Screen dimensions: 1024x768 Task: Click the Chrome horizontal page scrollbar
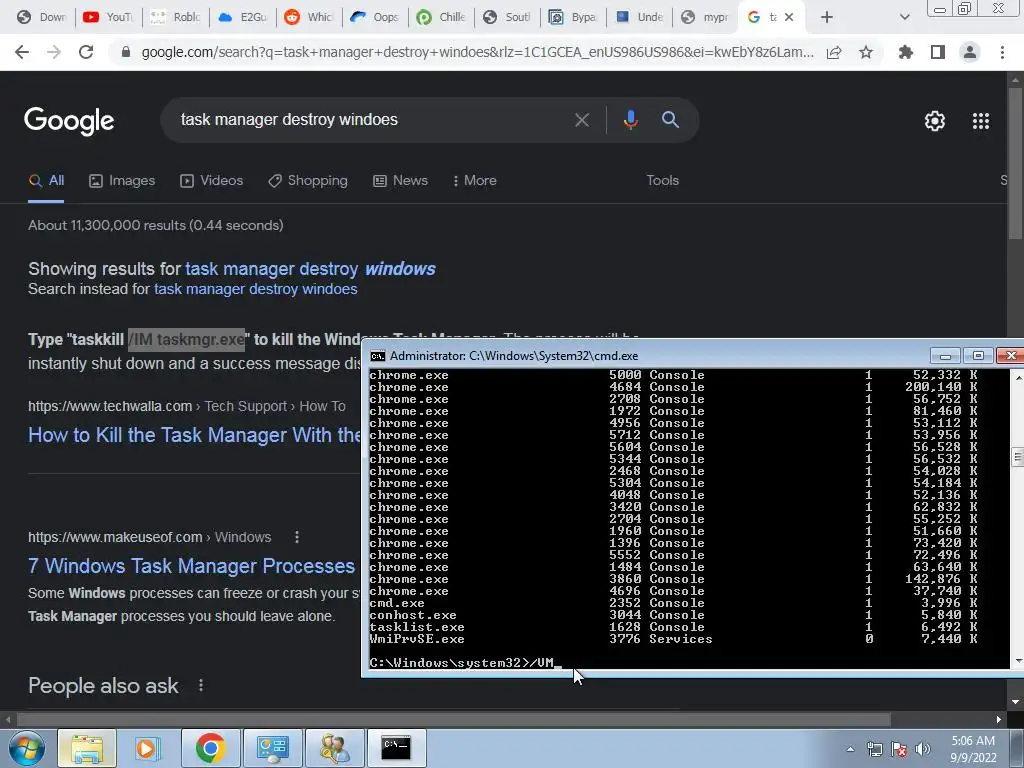[x=454, y=719]
